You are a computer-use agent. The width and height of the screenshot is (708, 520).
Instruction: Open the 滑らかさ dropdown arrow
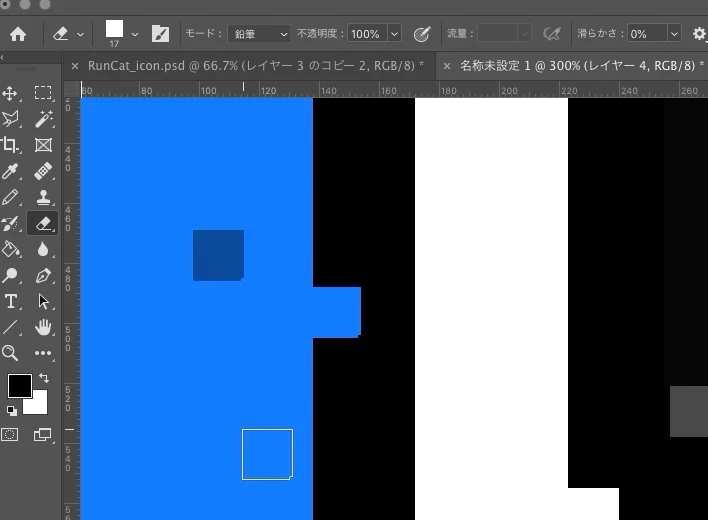pos(674,34)
